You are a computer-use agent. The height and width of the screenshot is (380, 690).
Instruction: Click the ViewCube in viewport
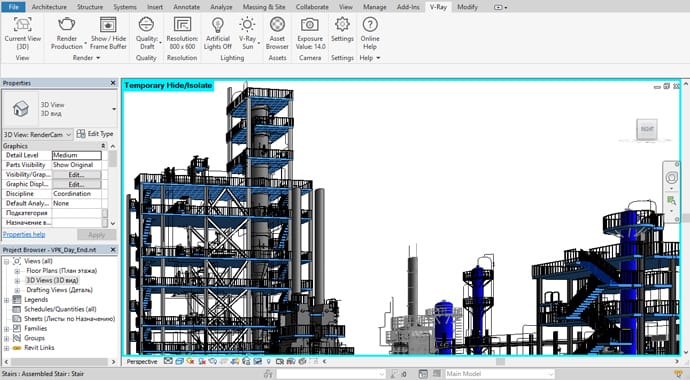647,129
